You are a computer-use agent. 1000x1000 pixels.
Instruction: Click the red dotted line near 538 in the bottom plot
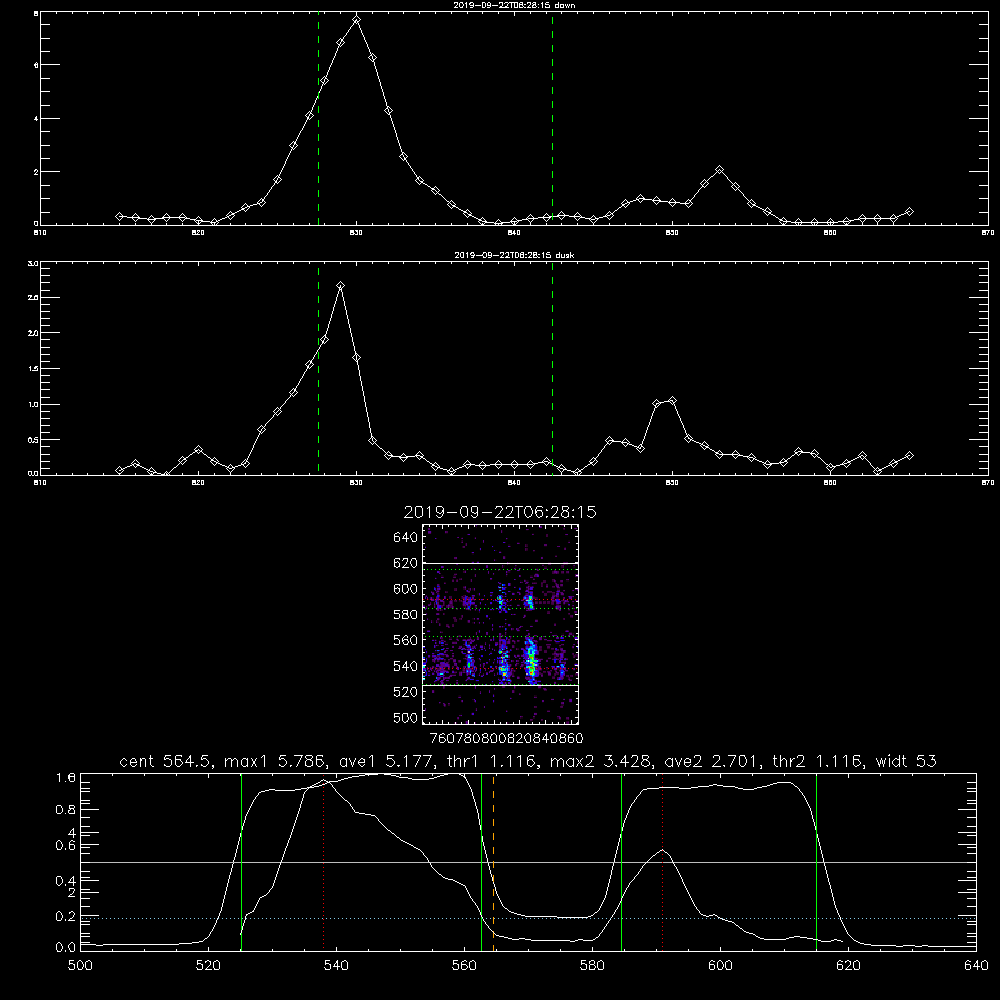point(323,861)
